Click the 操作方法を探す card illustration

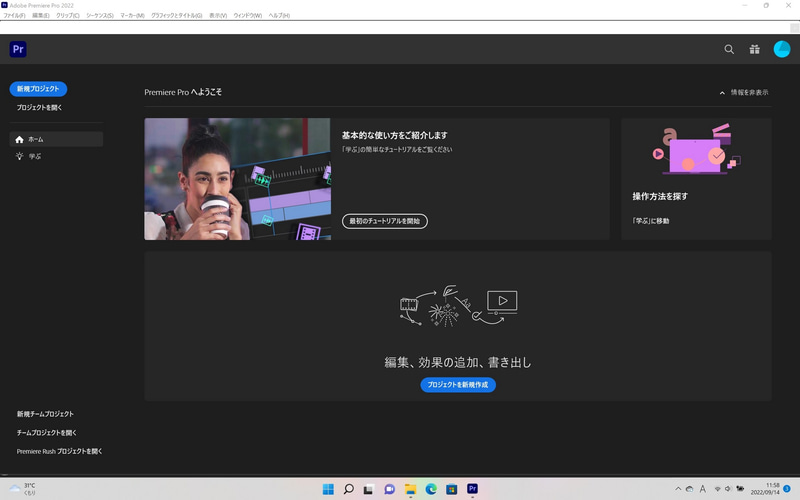(696, 149)
